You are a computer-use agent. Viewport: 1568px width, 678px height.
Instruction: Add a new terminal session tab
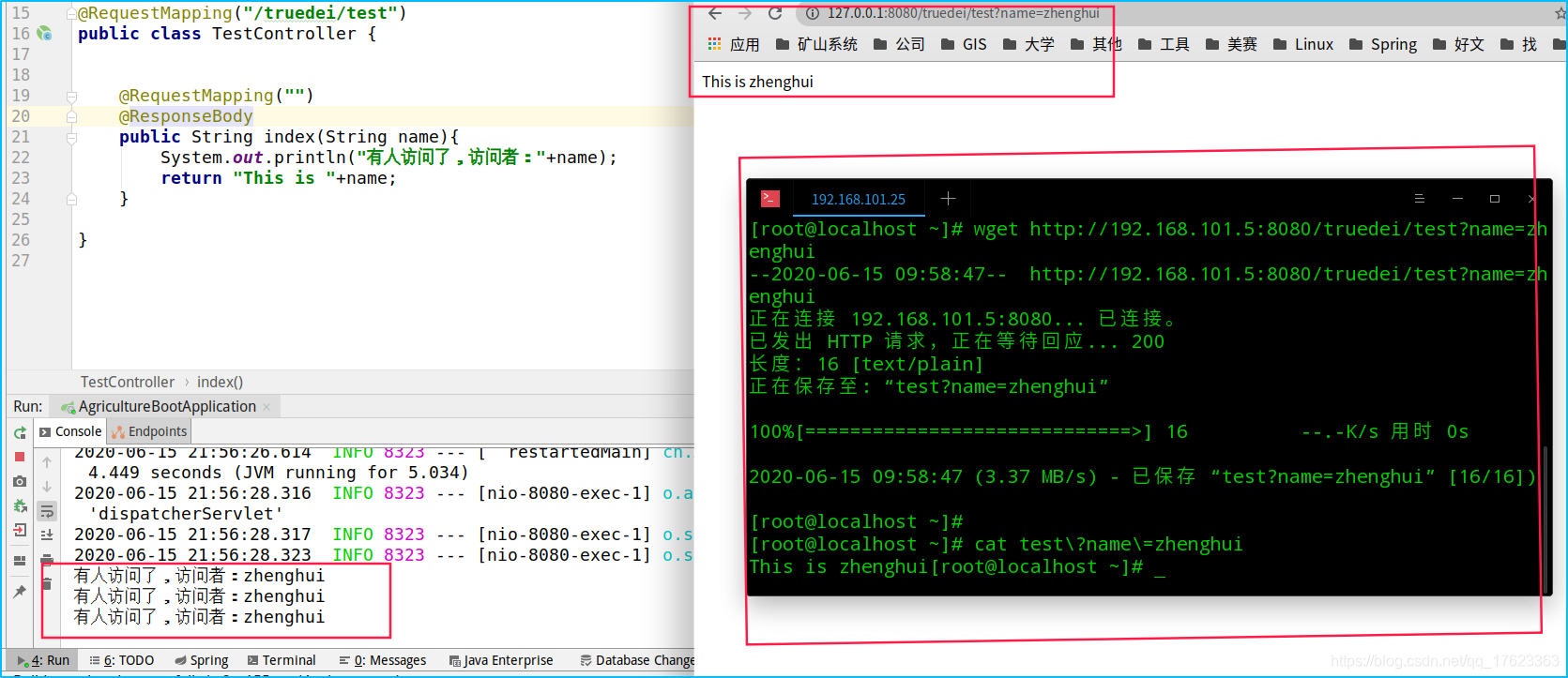(948, 198)
